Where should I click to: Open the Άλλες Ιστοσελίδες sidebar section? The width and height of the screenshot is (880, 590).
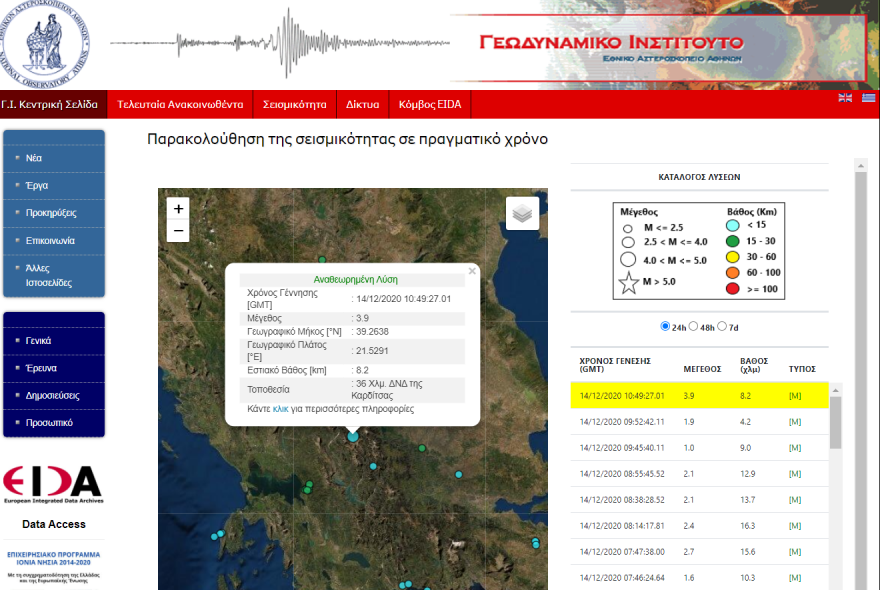click(47, 273)
